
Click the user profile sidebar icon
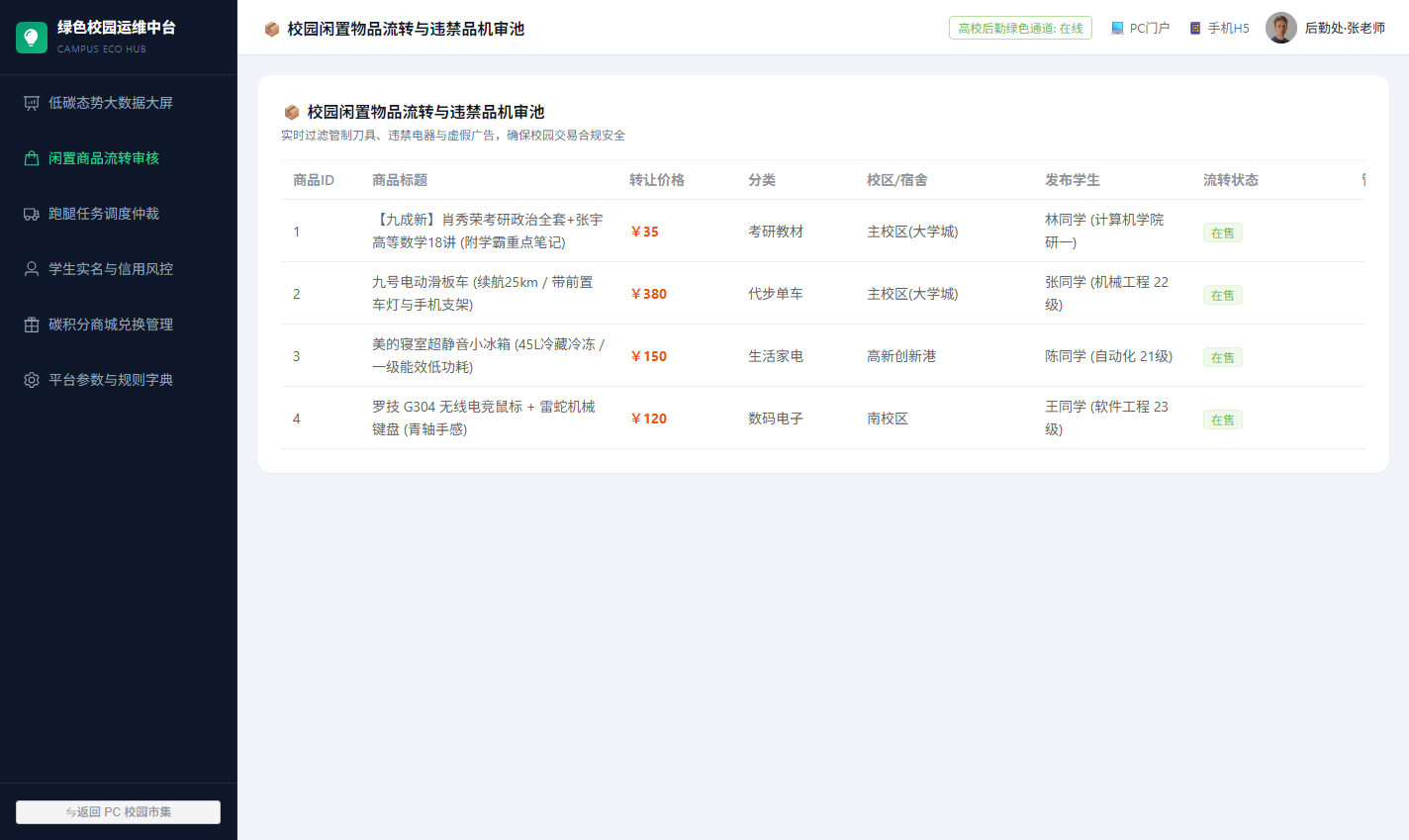pyautogui.click(x=32, y=269)
